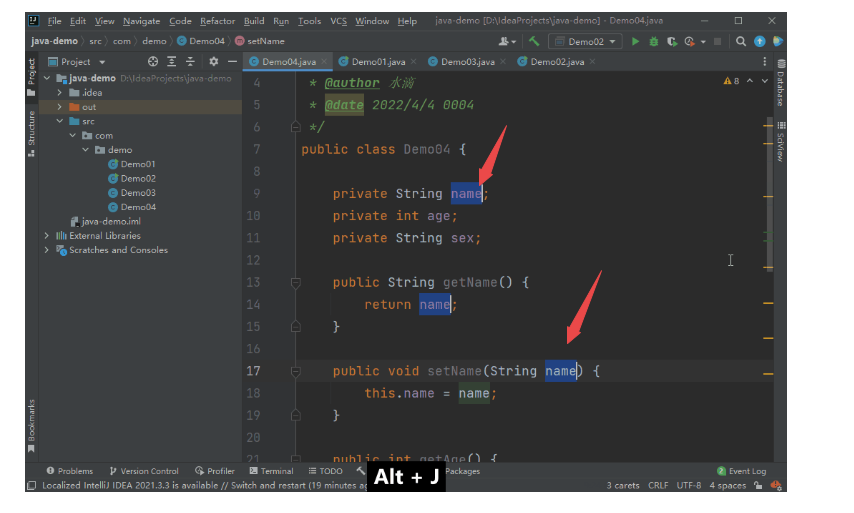The image size is (854, 513).
Task: Click the Build project hammer icon
Action: click(x=534, y=41)
